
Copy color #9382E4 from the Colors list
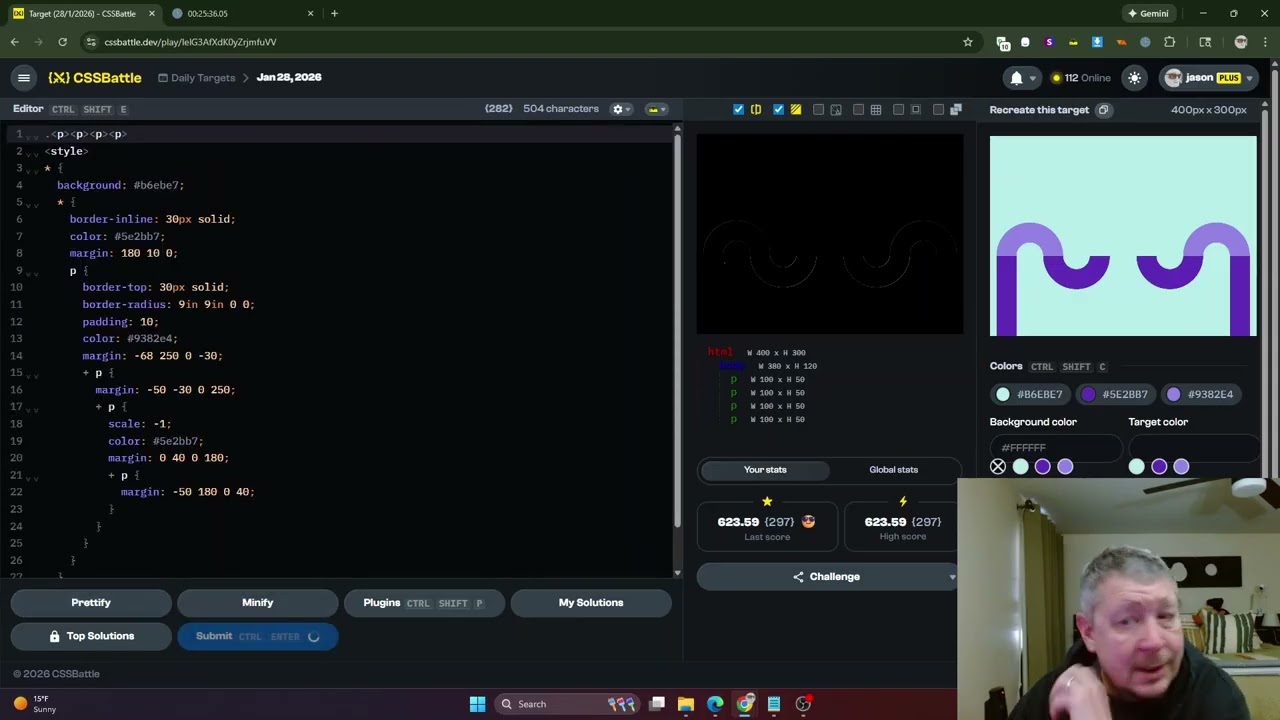tap(1201, 394)
